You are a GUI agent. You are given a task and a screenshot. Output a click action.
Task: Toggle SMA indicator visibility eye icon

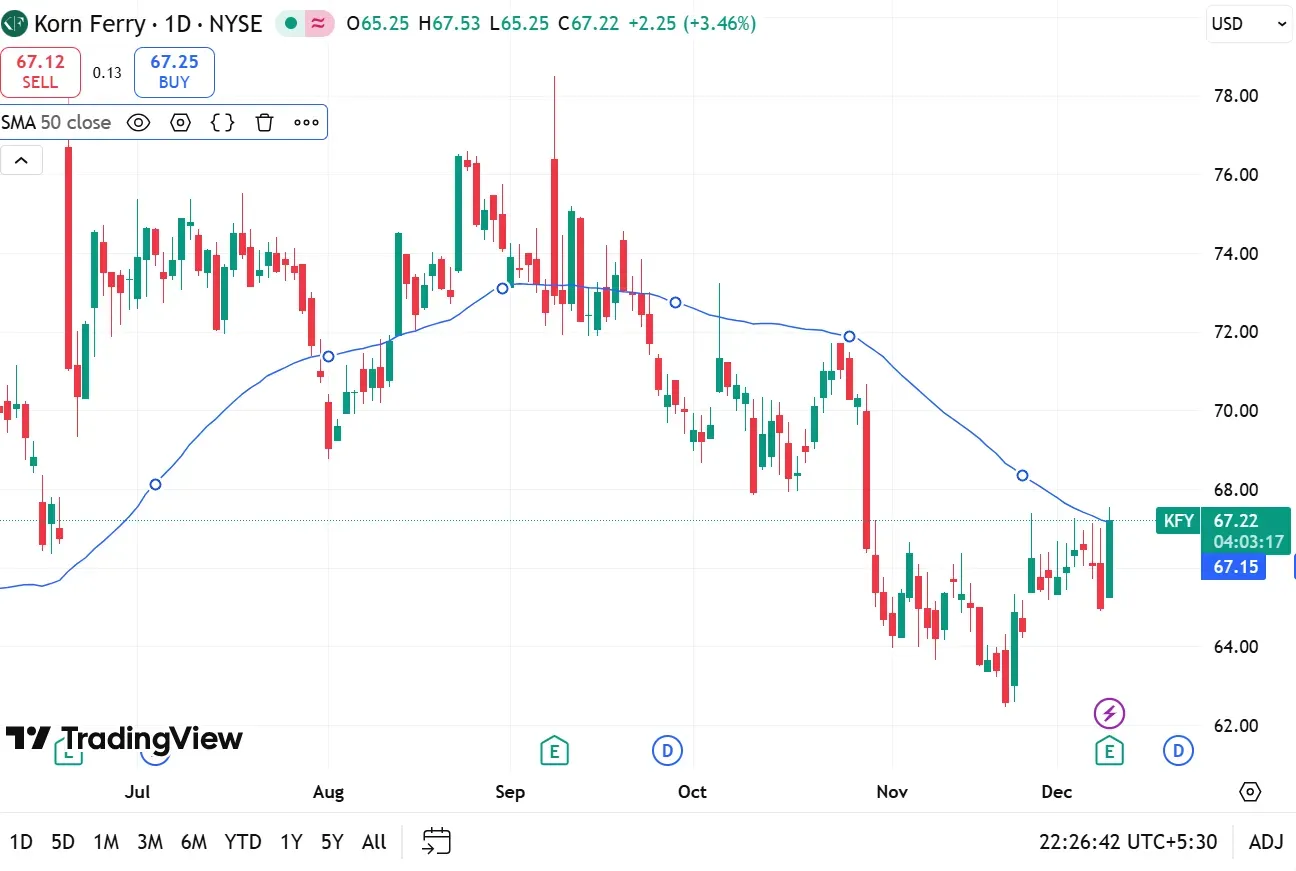pos(139,123)
